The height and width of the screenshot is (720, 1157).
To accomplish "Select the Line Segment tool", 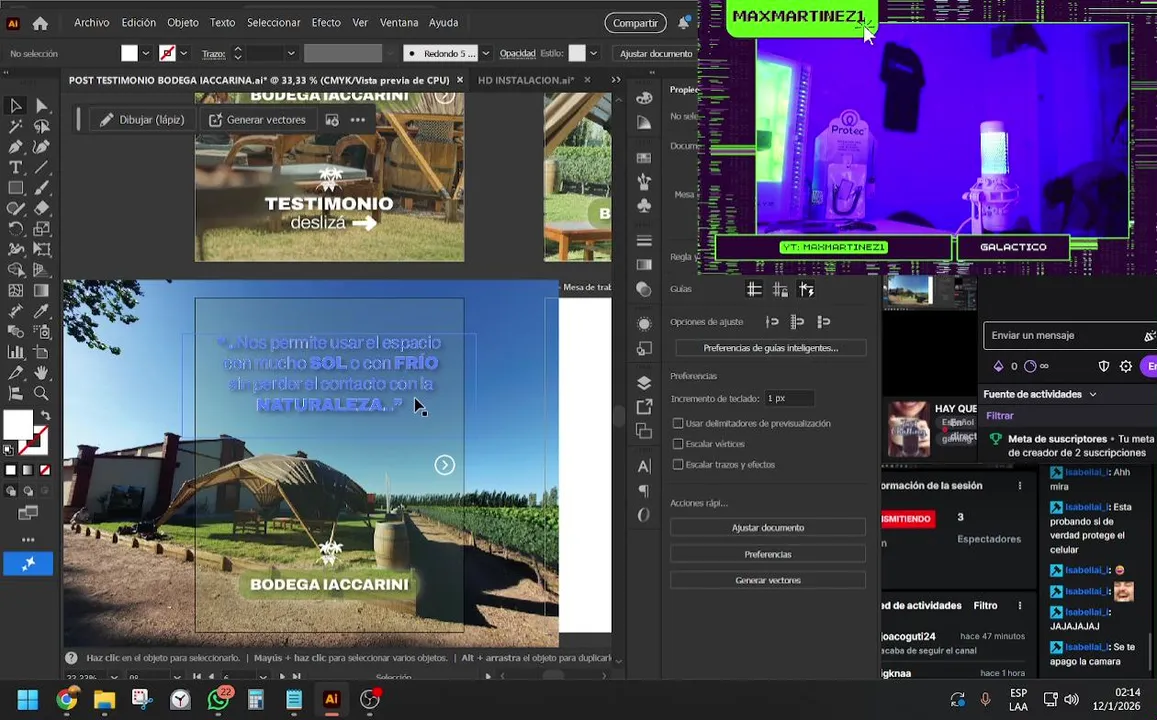I will point(41,167).
